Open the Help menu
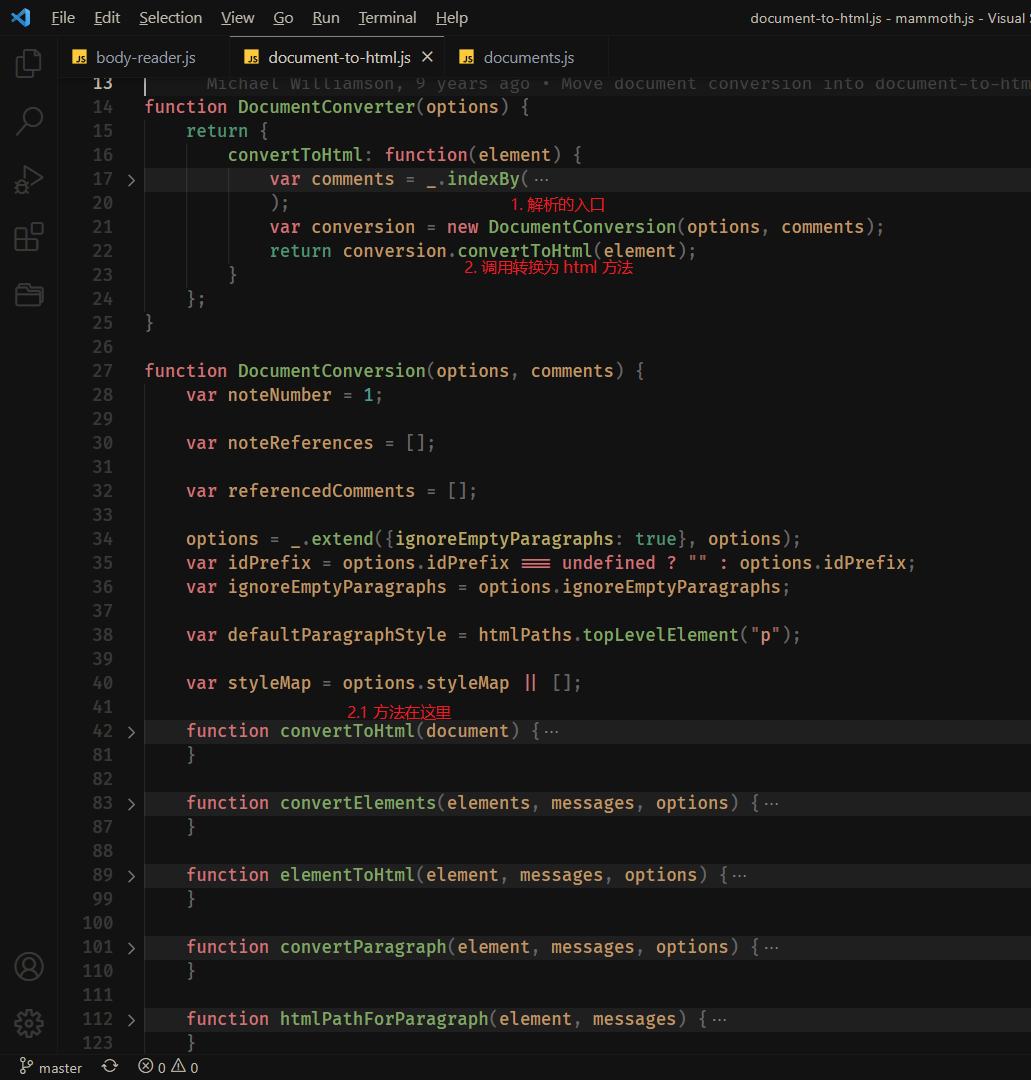This screenshot has height=1080, width=1031. [452, 18]
